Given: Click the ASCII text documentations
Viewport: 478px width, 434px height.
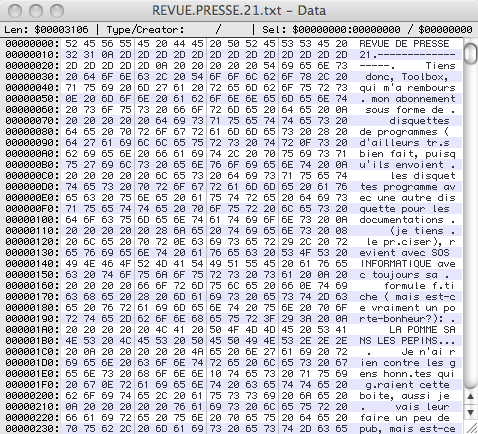Looking at the screenshot, I should (401, 220).
